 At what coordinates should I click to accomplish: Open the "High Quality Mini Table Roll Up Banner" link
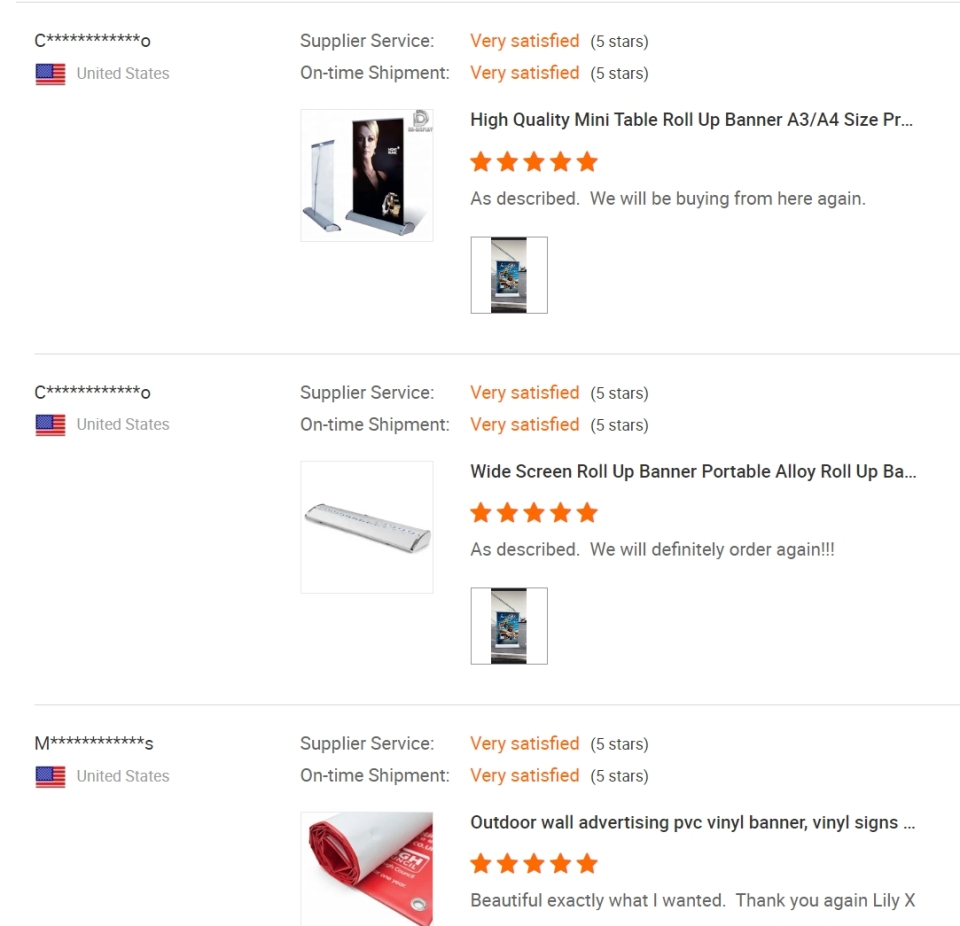[x=691, y=120]
